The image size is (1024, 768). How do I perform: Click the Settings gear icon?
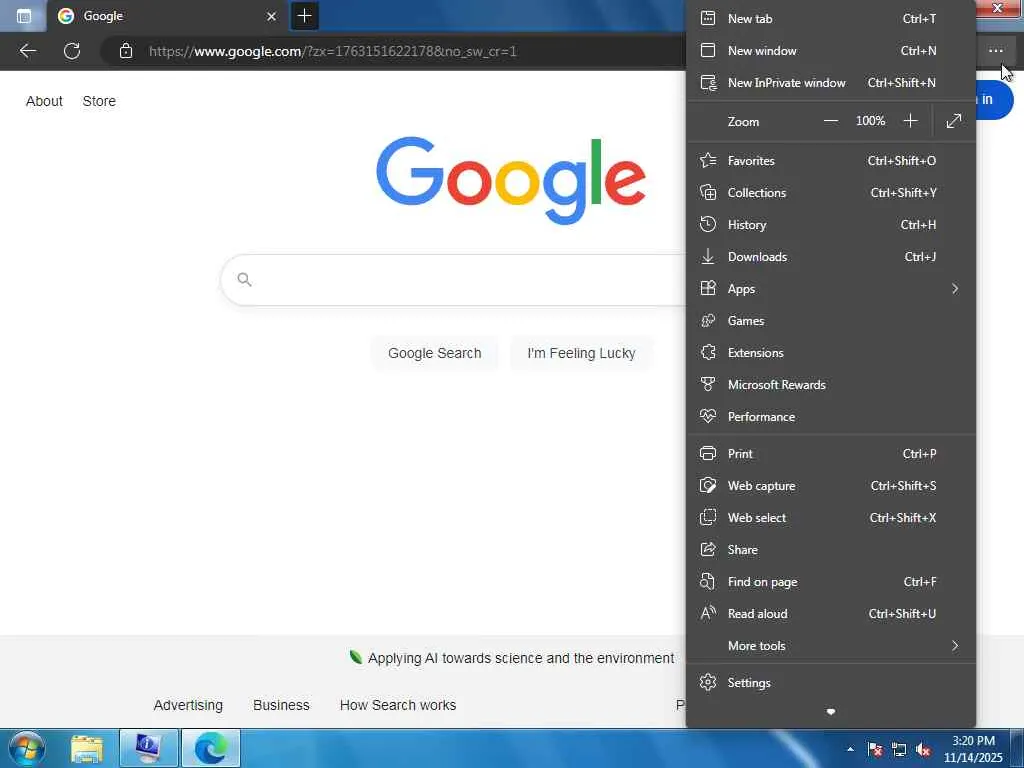point(708,682)
